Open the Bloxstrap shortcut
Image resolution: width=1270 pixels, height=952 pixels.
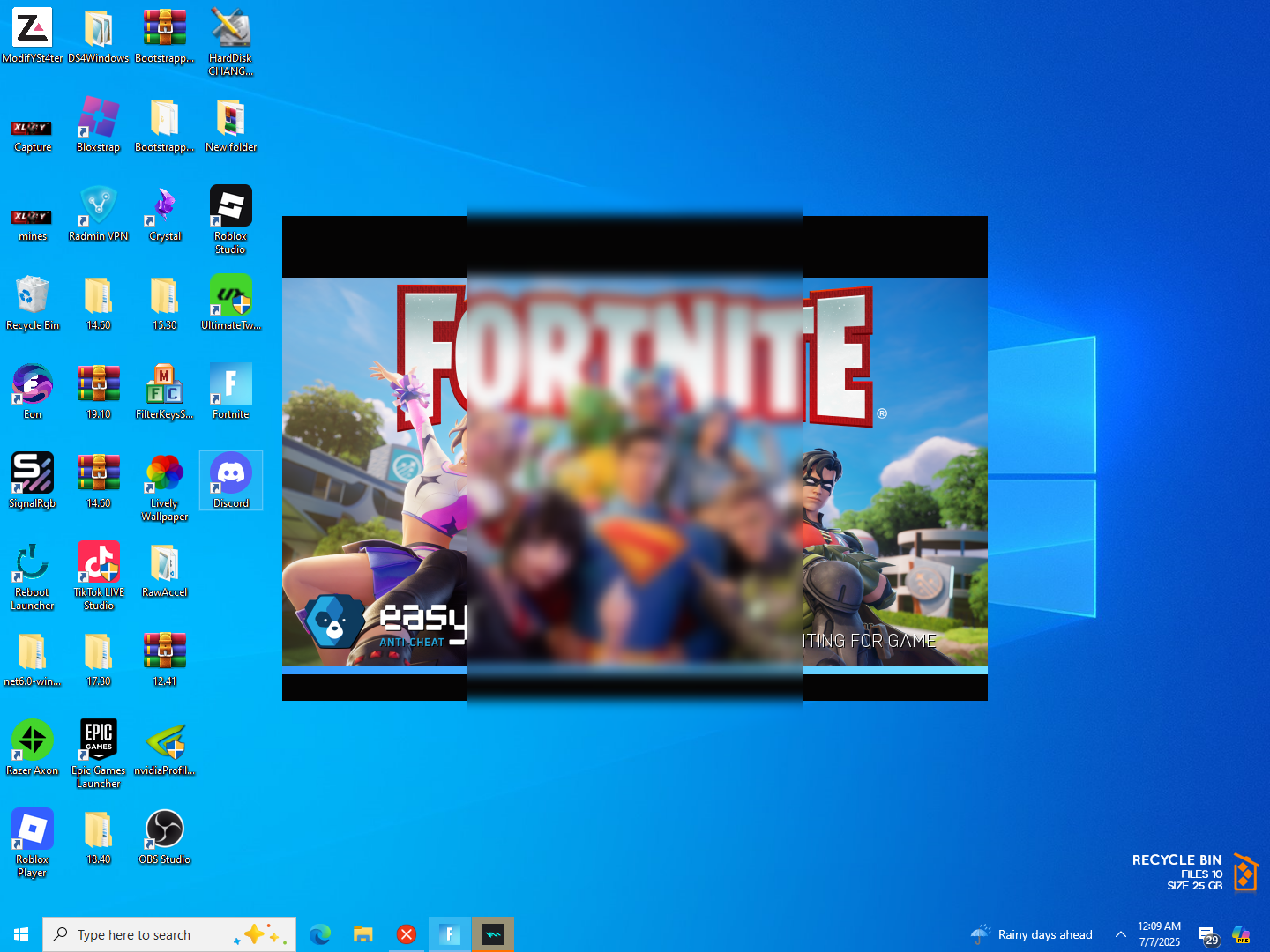point(98,125)
